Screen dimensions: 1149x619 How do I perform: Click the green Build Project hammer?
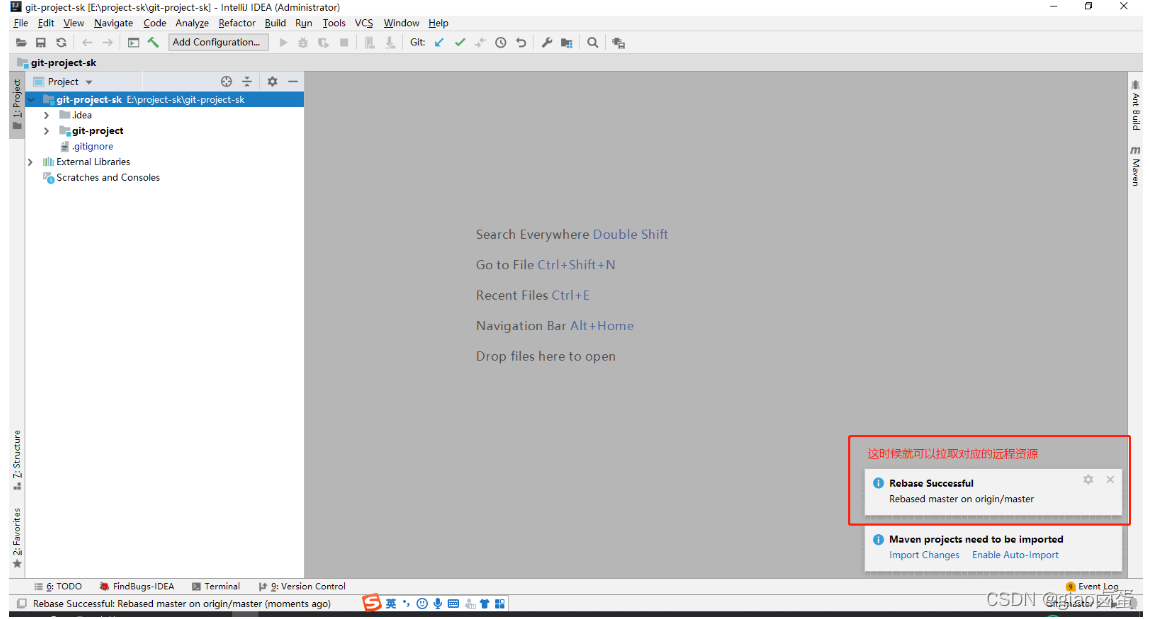point(153,42)
